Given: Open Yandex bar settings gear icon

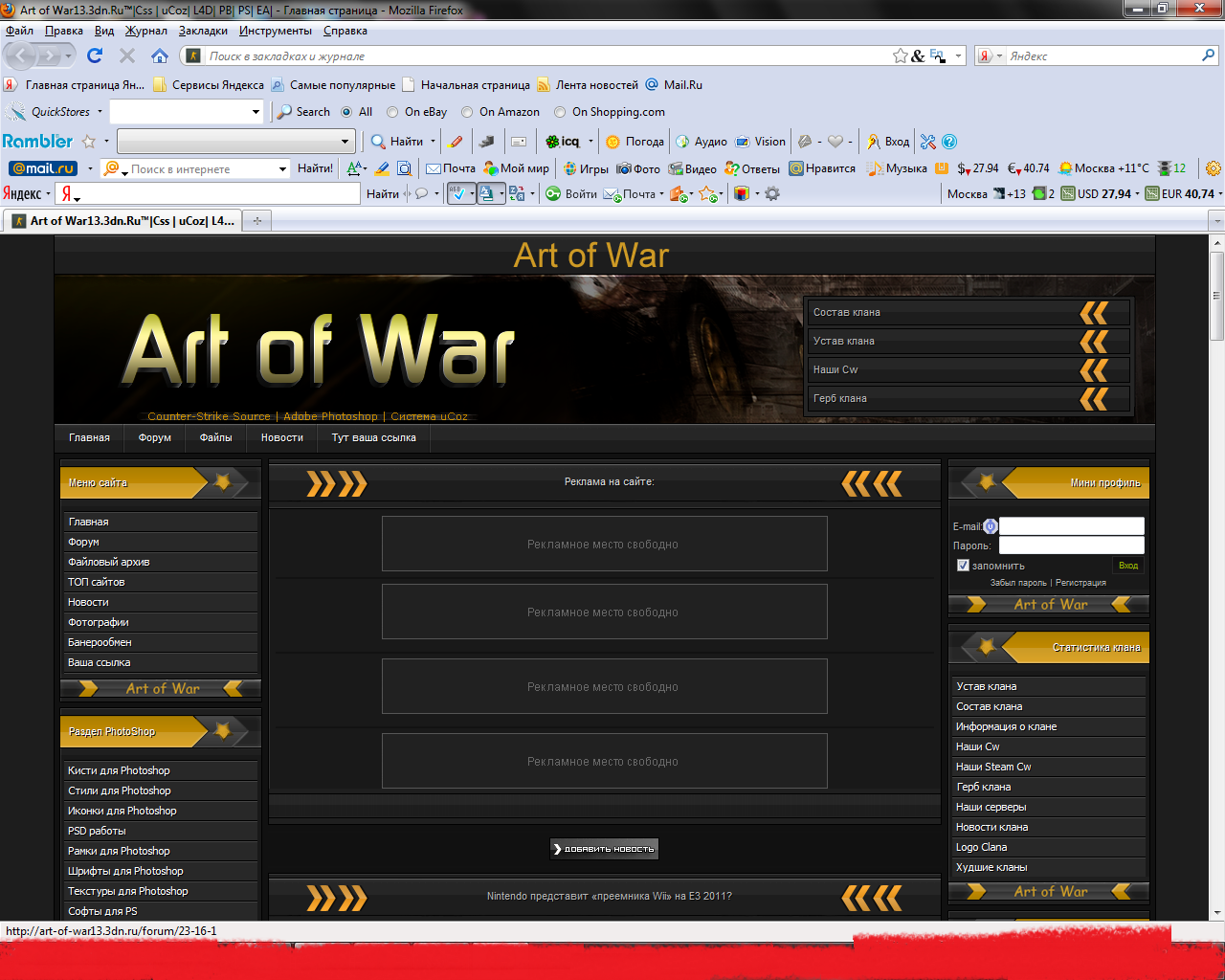Looking at the screenshot, I should click(772, 193).
